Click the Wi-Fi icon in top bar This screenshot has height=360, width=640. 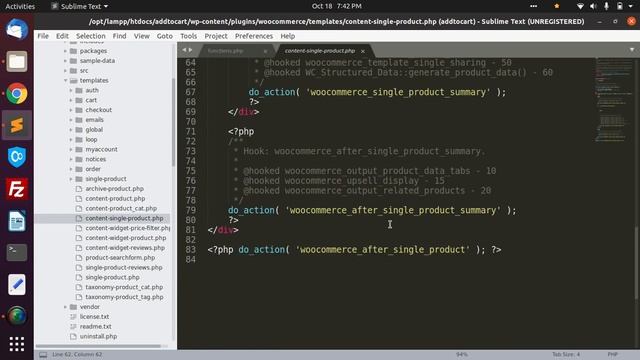coord(580,6)
